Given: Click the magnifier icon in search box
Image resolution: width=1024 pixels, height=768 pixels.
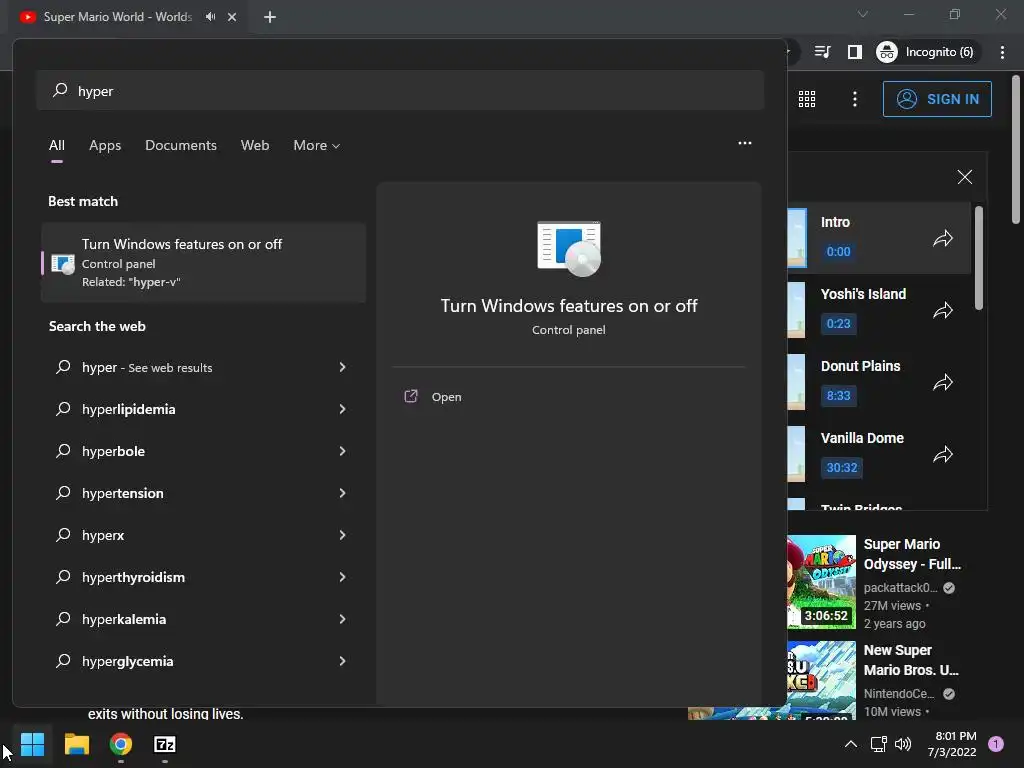Looking at the screenshot, I should coord(60,90).
